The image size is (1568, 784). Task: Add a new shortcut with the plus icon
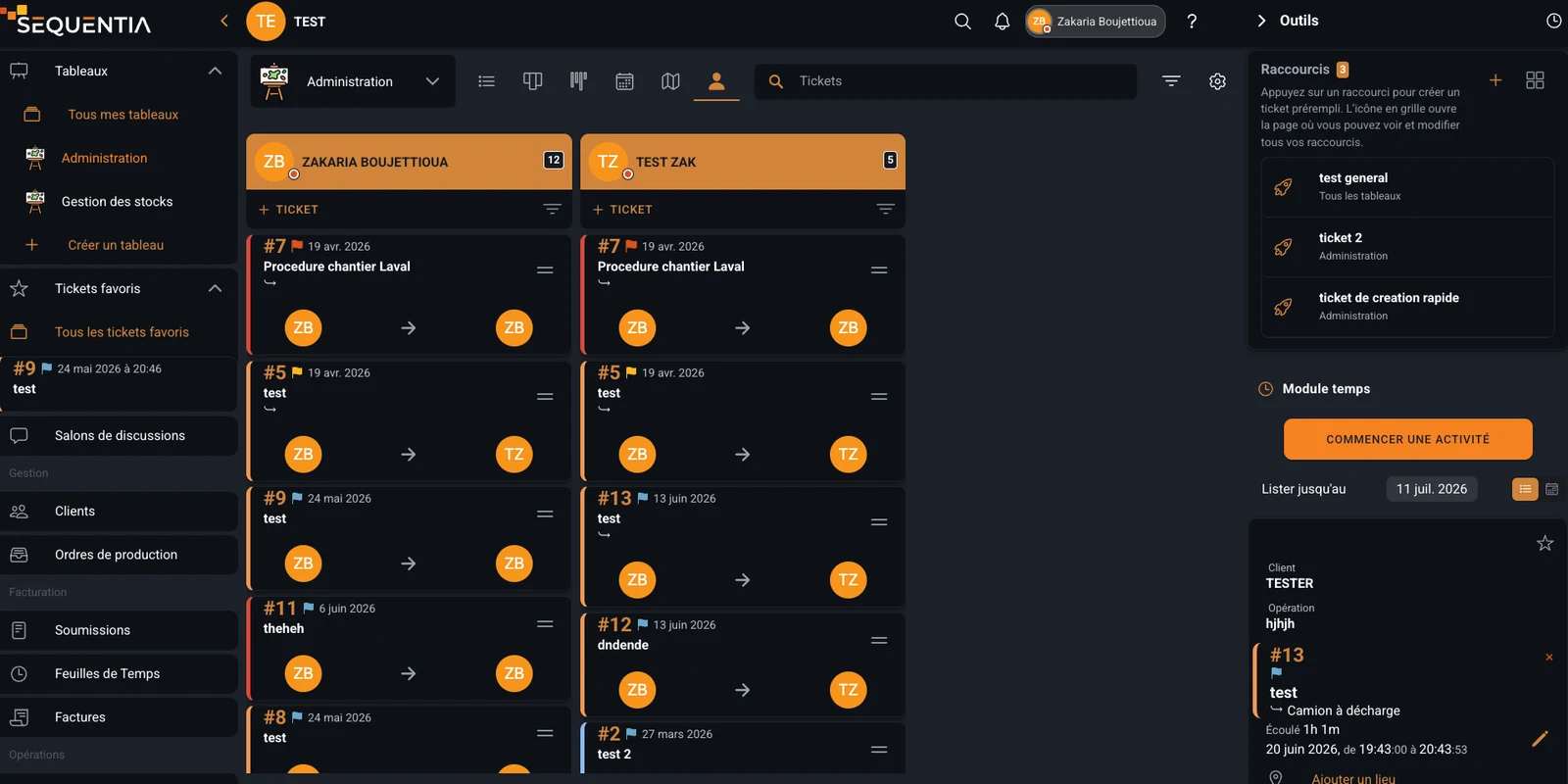[1495, 80]
